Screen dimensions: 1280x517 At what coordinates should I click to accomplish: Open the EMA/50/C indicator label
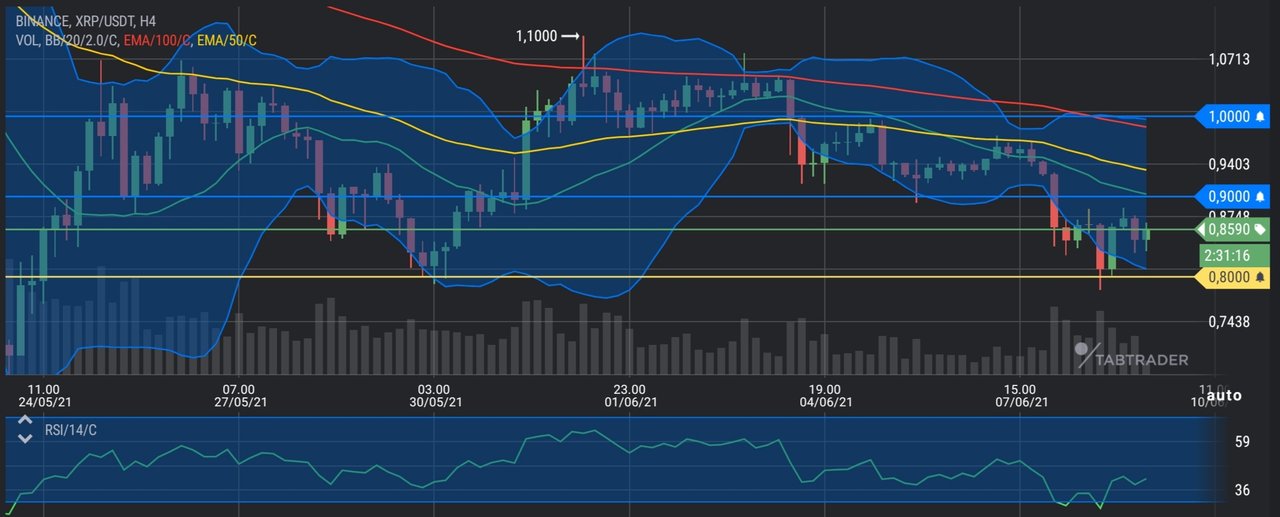pos(225,40)
